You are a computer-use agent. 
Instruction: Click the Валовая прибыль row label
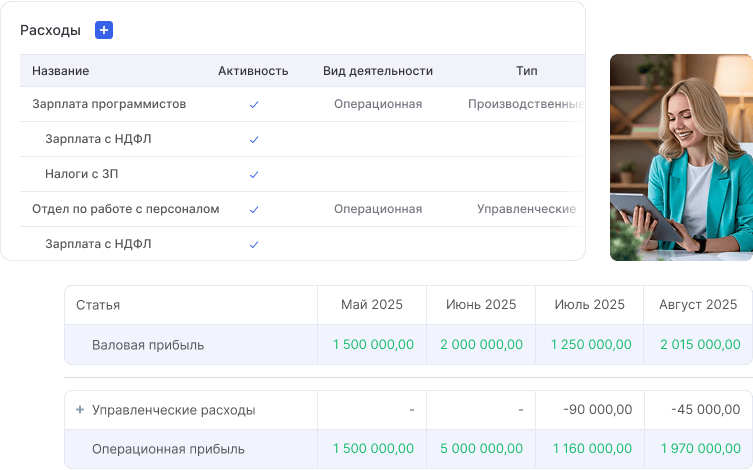click(147, 345)
